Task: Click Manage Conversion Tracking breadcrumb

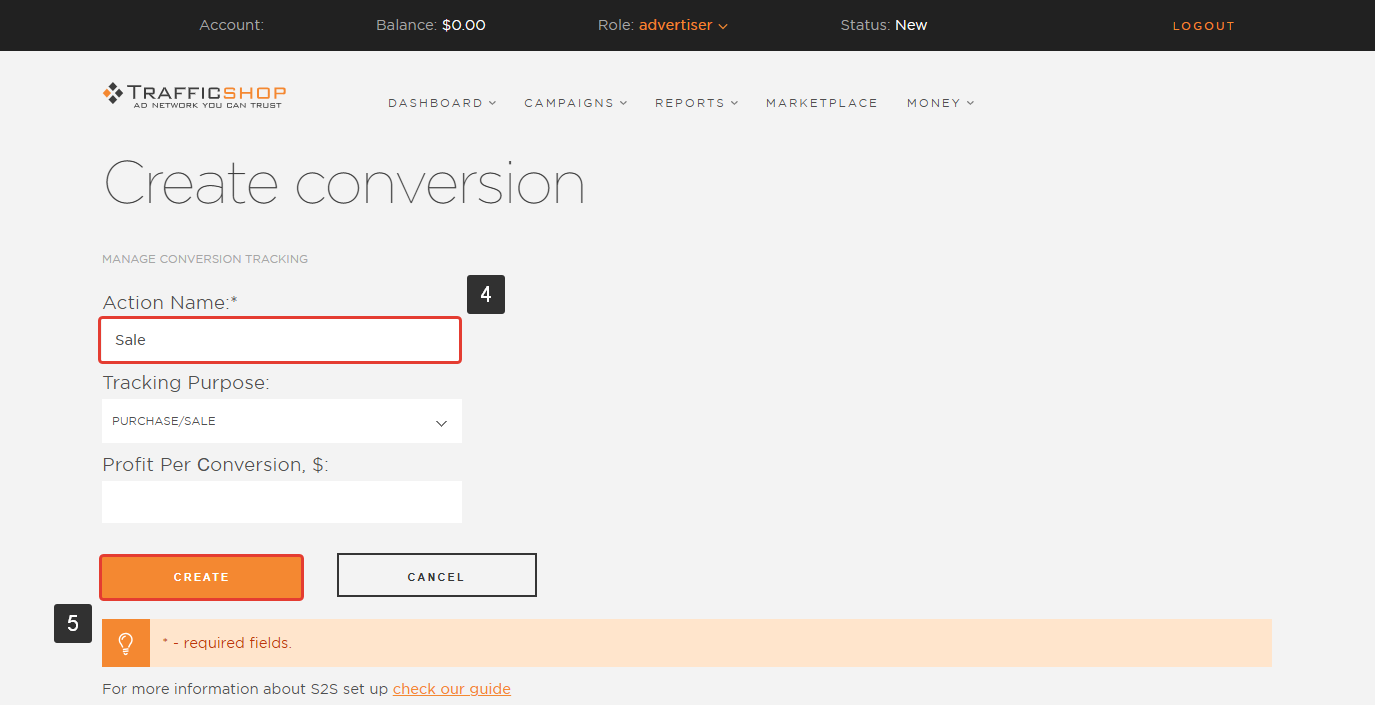Action: point(205,259)
